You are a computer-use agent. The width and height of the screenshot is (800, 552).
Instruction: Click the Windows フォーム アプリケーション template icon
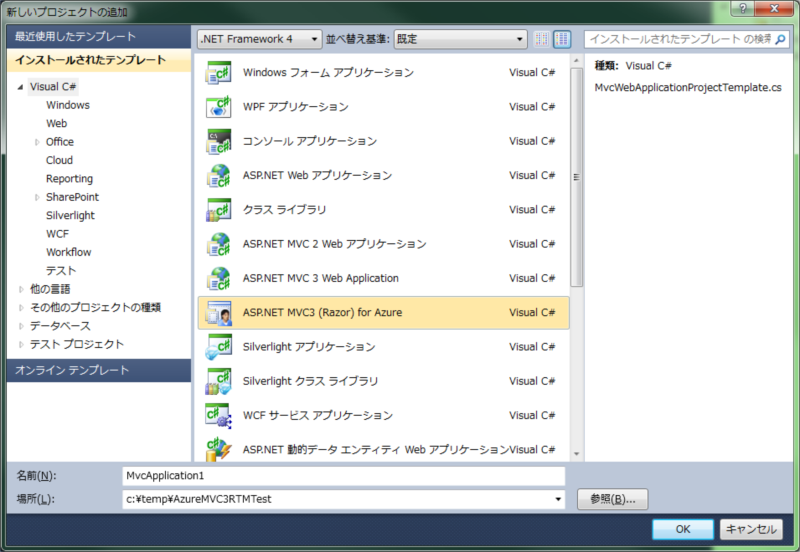(x=218, y=72)
